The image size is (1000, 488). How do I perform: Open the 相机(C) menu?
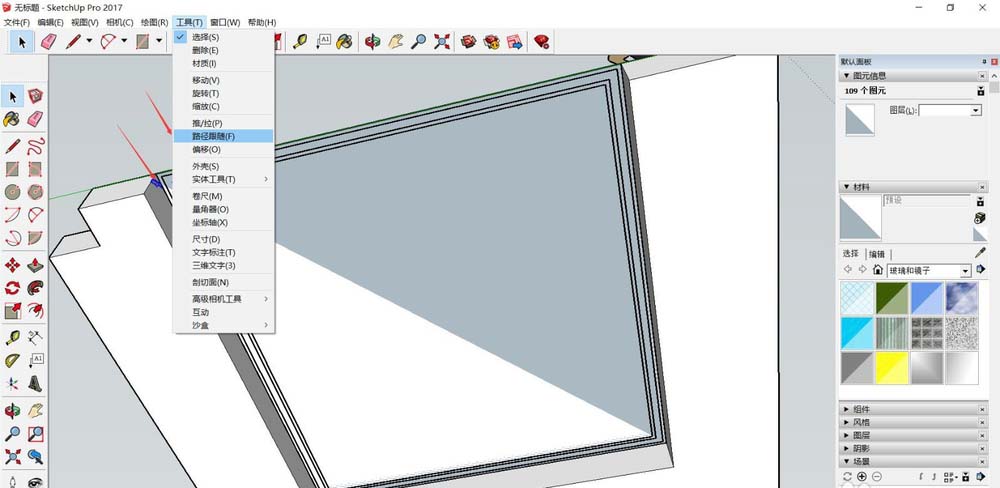(x=119, y=22)
